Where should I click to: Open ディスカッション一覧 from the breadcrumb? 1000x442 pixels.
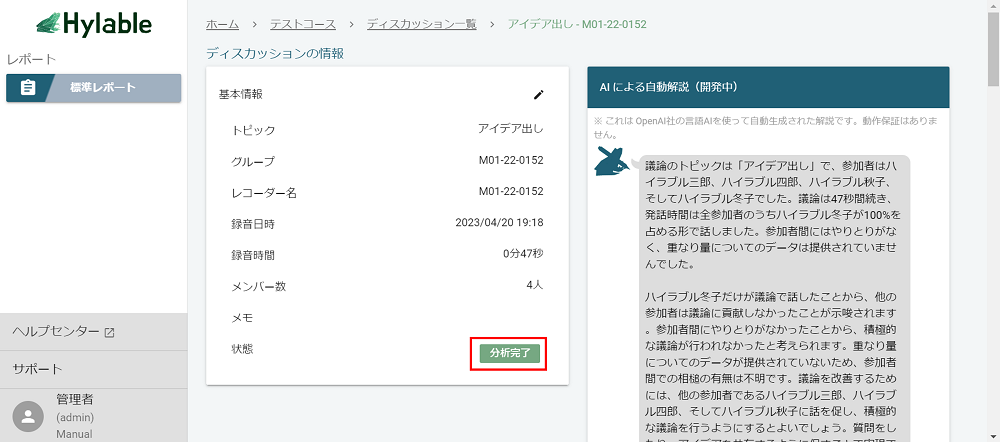[421, 23]
